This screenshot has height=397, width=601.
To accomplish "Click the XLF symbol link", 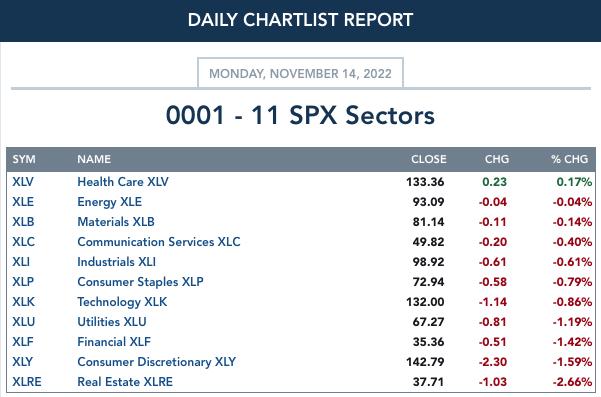I will [23, 341].
